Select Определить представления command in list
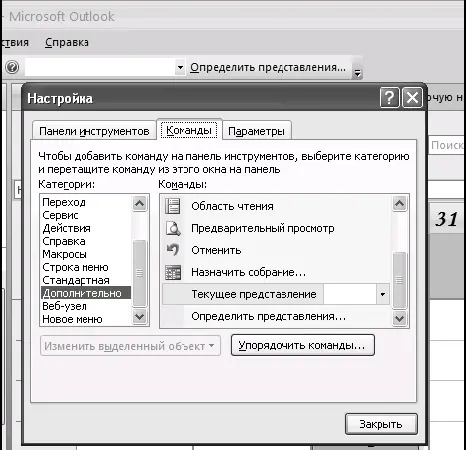467x450 pixels. point(268,316)
